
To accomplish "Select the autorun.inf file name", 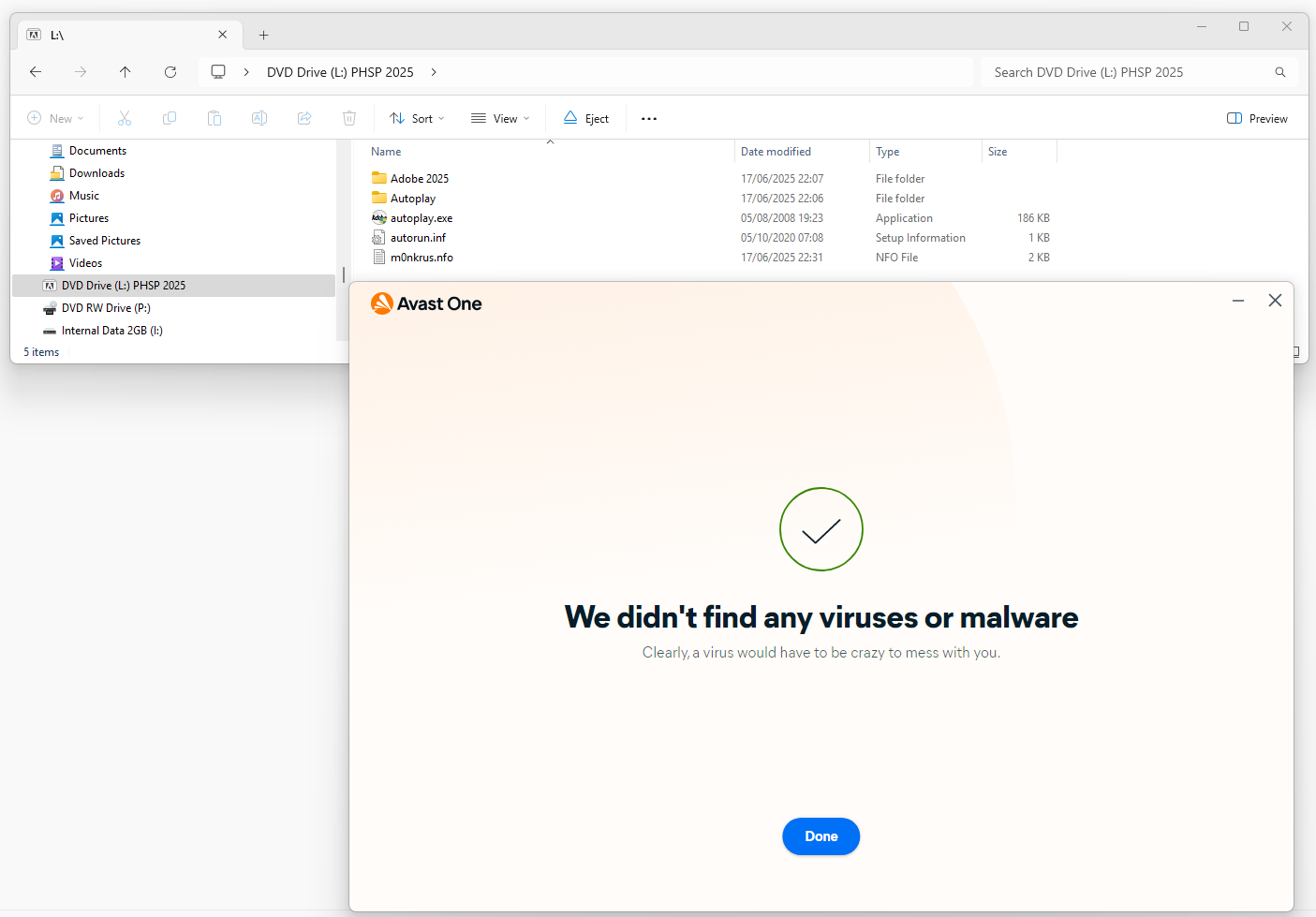I will pyautogui.click(x=418, y=237).
